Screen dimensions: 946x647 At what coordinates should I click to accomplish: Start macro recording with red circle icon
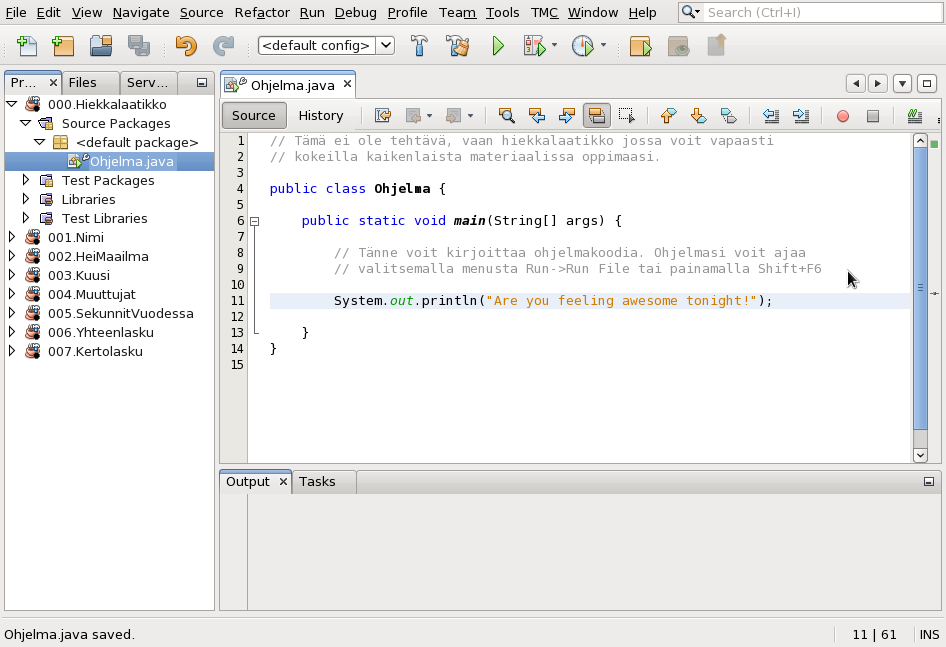(x=842, y=116)
